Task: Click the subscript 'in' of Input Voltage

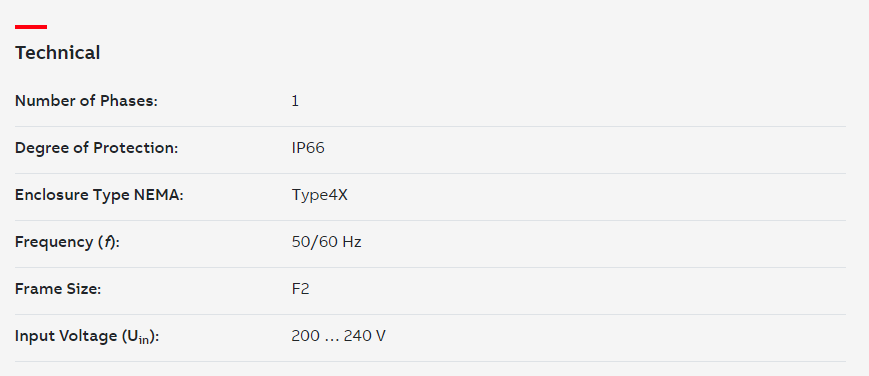Action: point(144,341)
